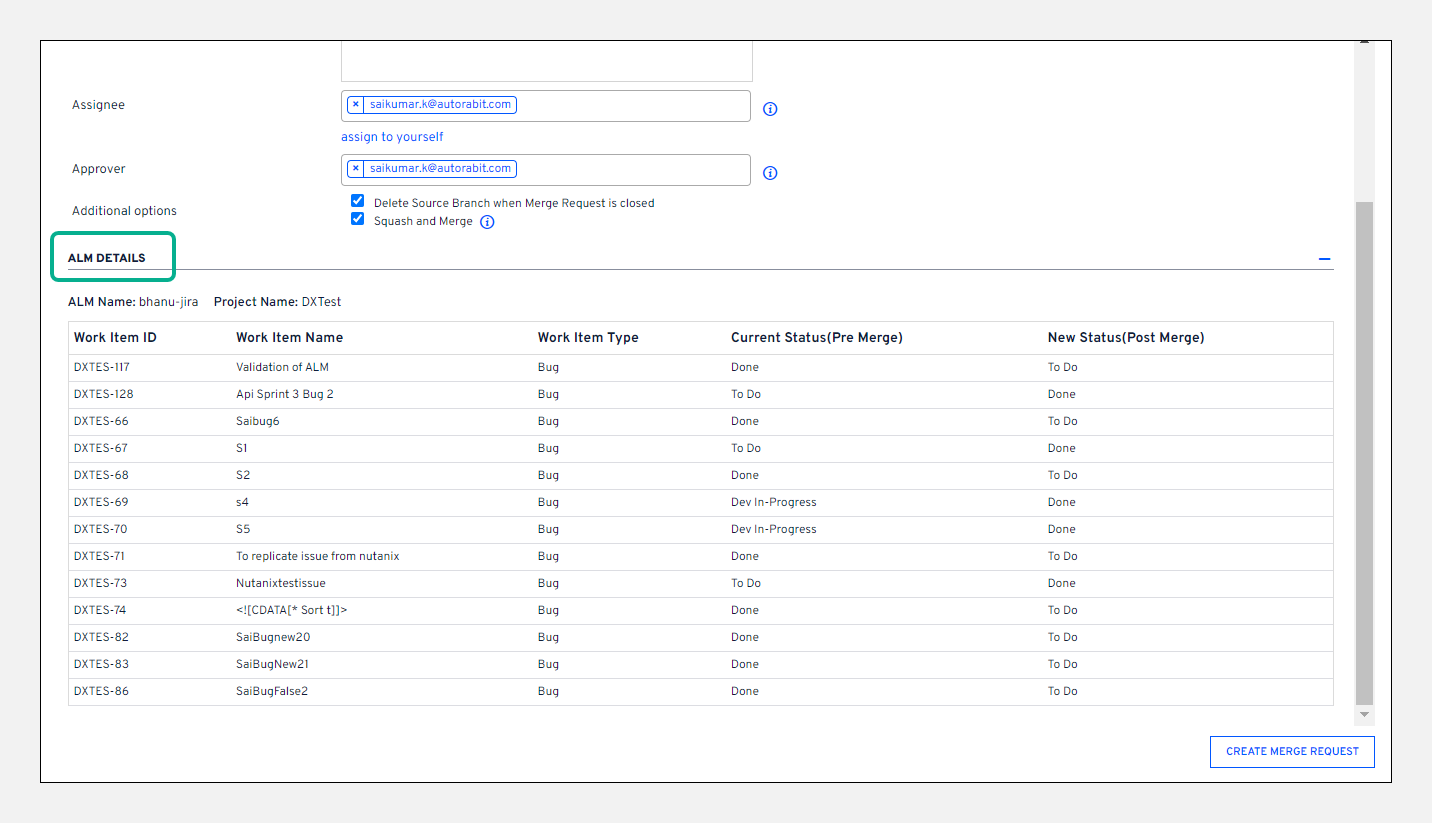Click info icon next to Squash and Merge

tap(487, 222)
